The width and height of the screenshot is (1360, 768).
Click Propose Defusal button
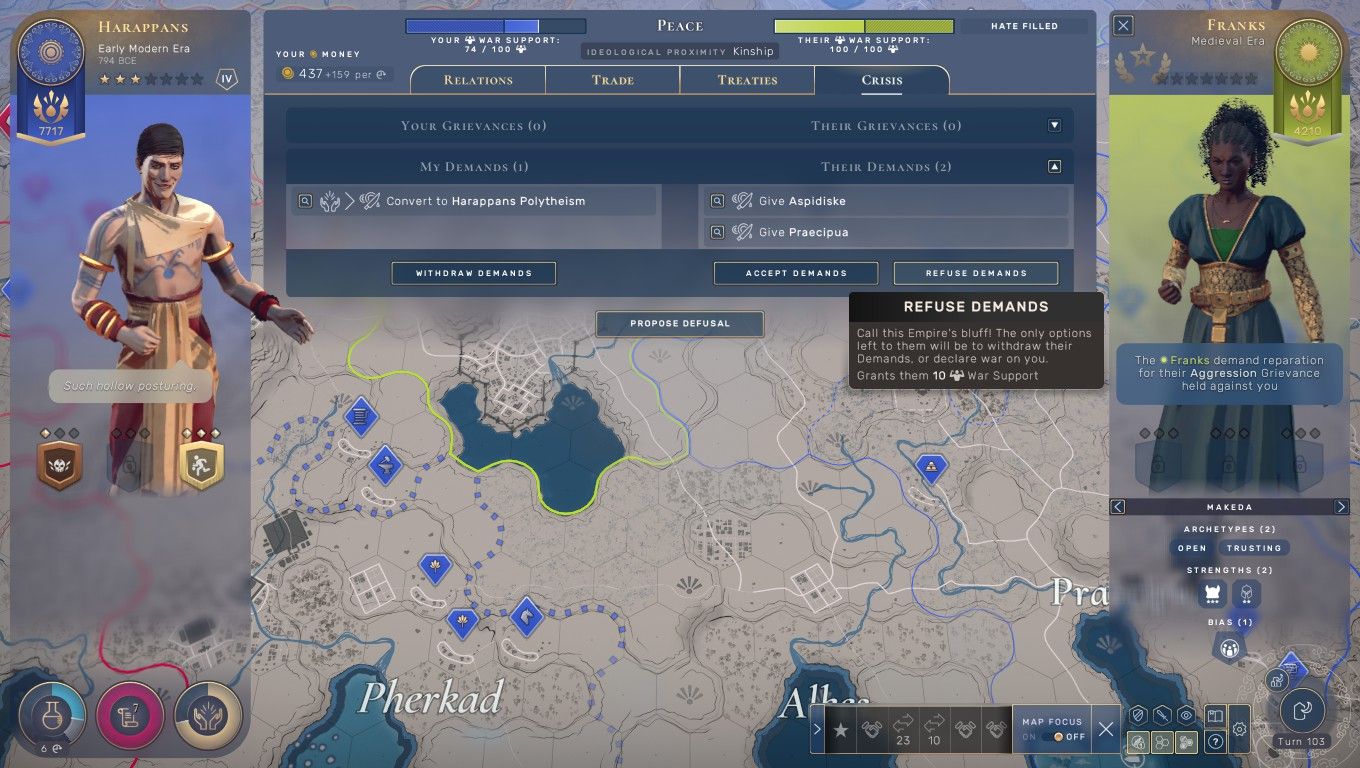click(x=680, y=324)
